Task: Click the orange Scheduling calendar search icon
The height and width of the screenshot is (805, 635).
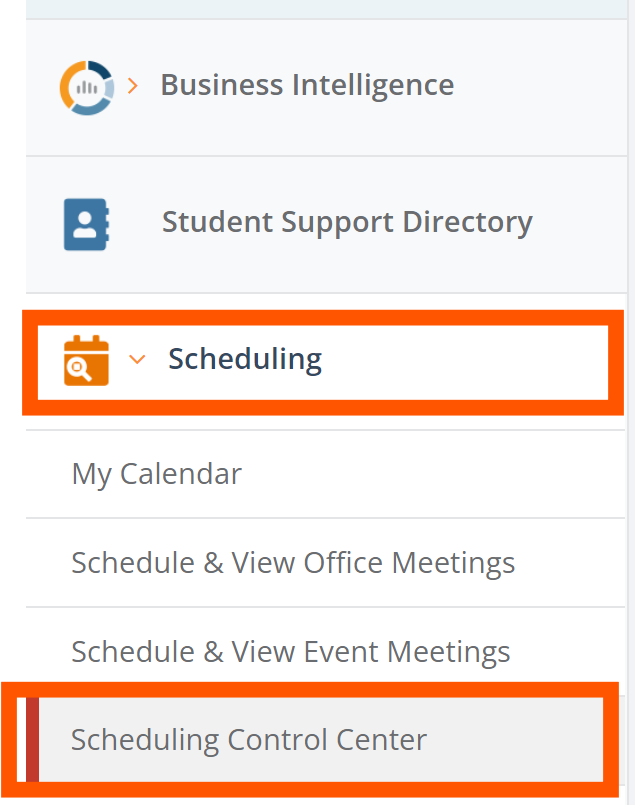Action: click(x=84, y=360)
